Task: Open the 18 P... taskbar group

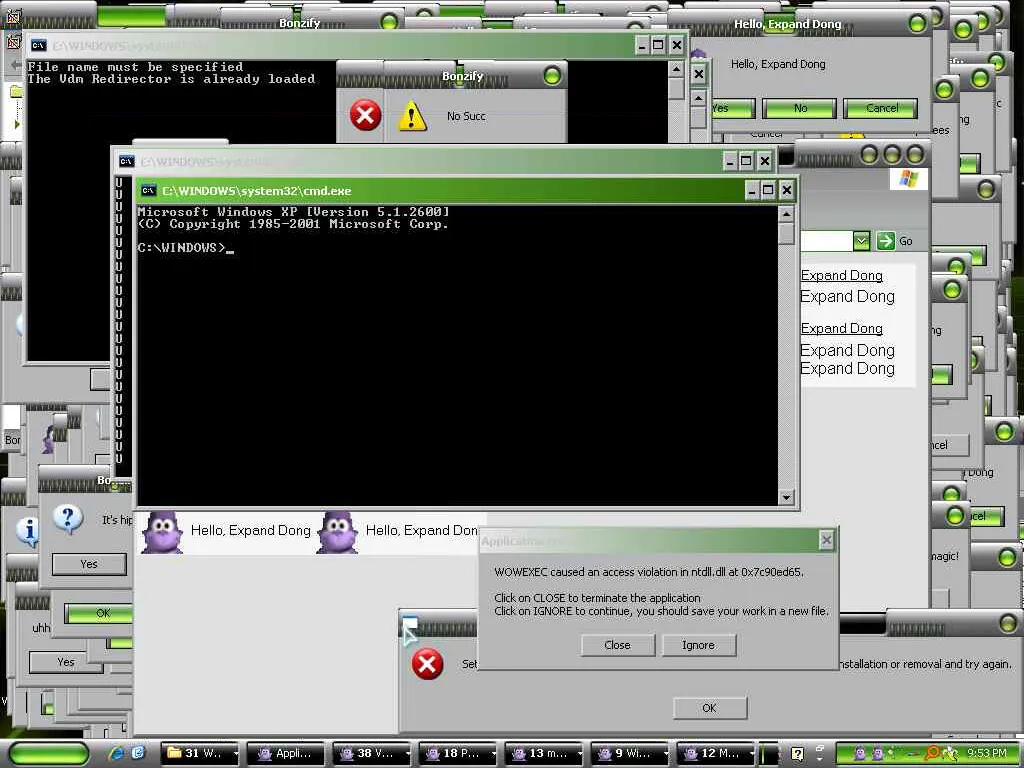Action: (x=457, y=753)
